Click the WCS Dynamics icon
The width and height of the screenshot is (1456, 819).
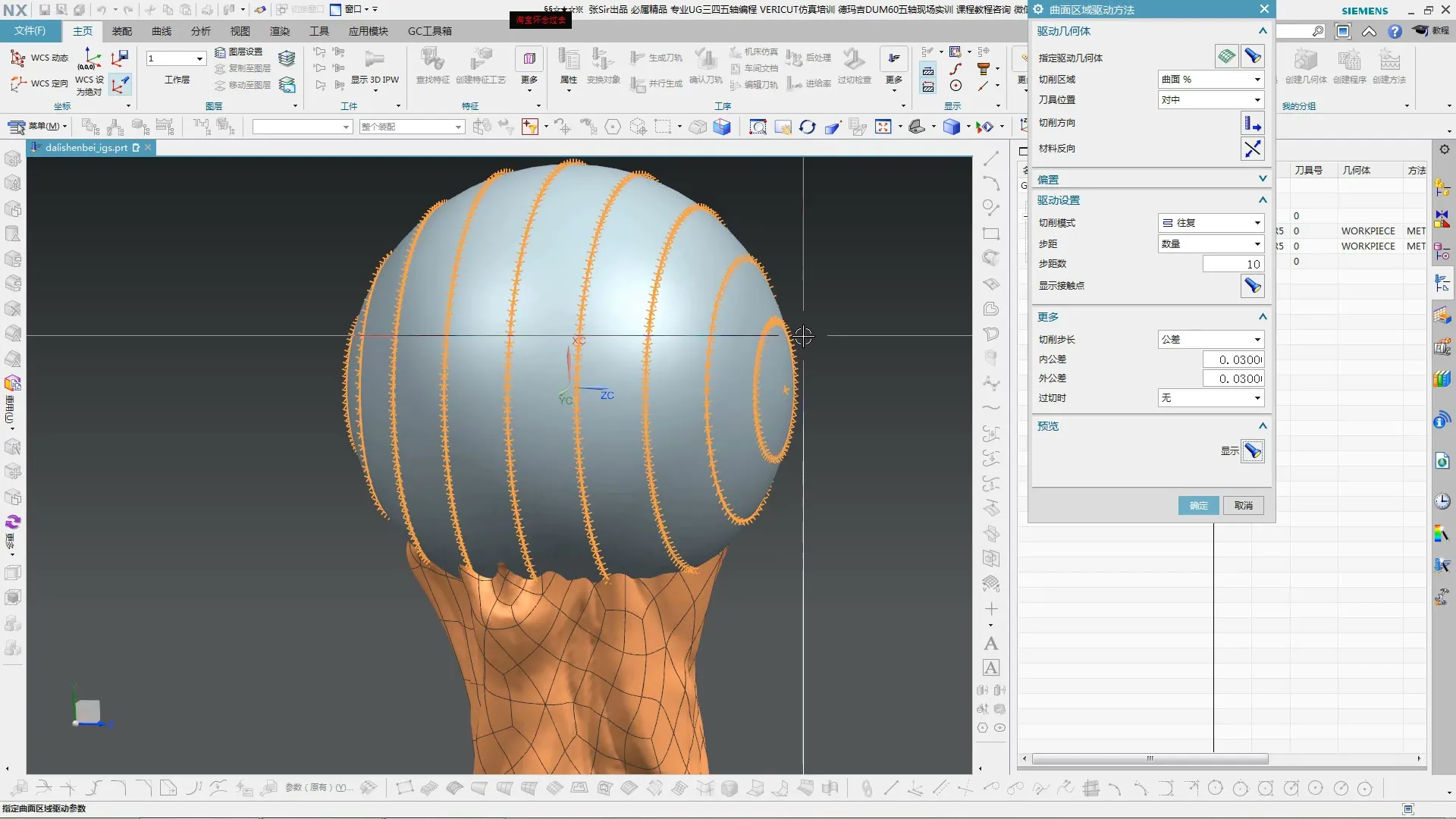tap(17, 58)
